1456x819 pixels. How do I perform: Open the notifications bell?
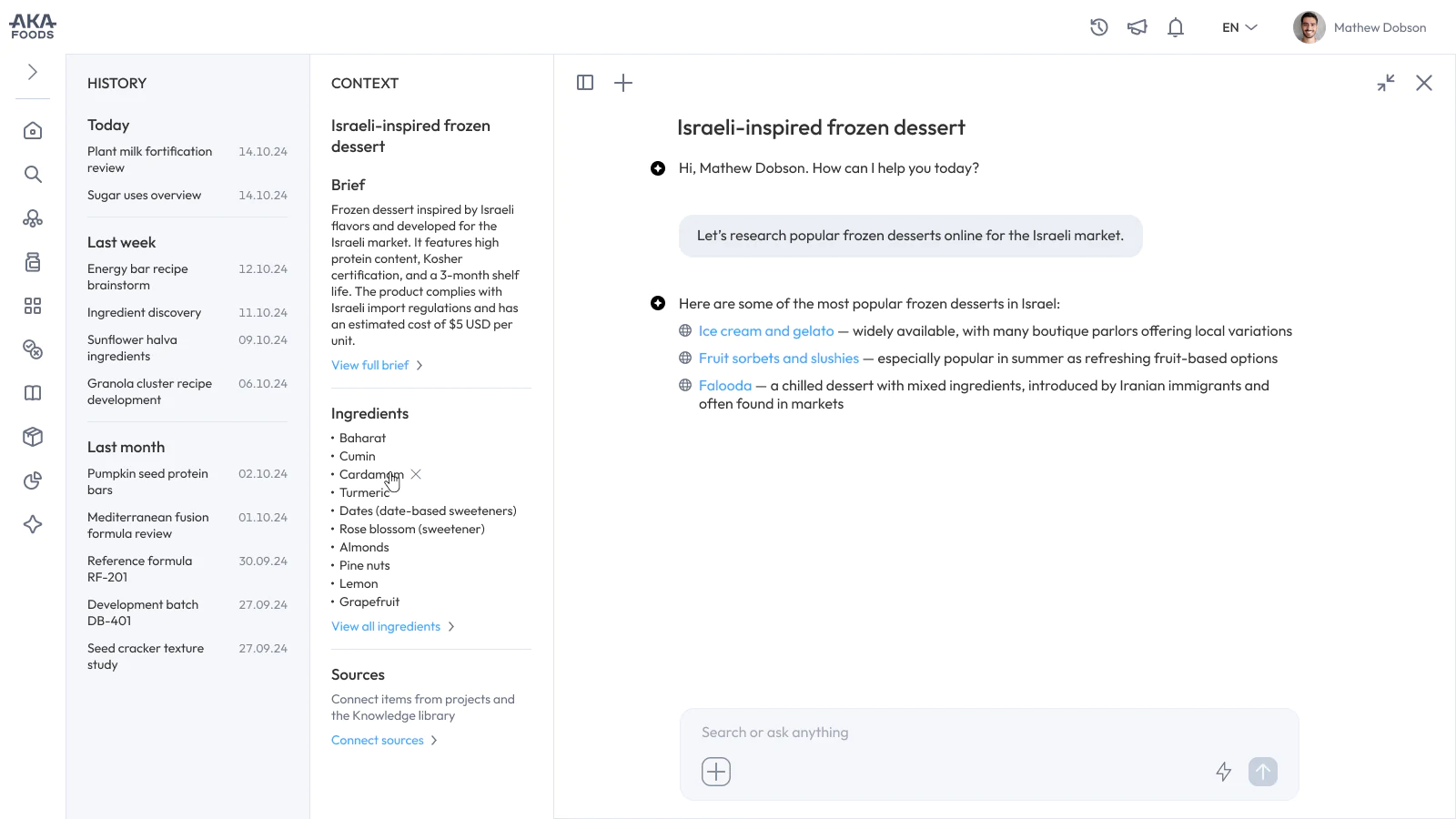pyautogui.click(x=1176, y=27)
